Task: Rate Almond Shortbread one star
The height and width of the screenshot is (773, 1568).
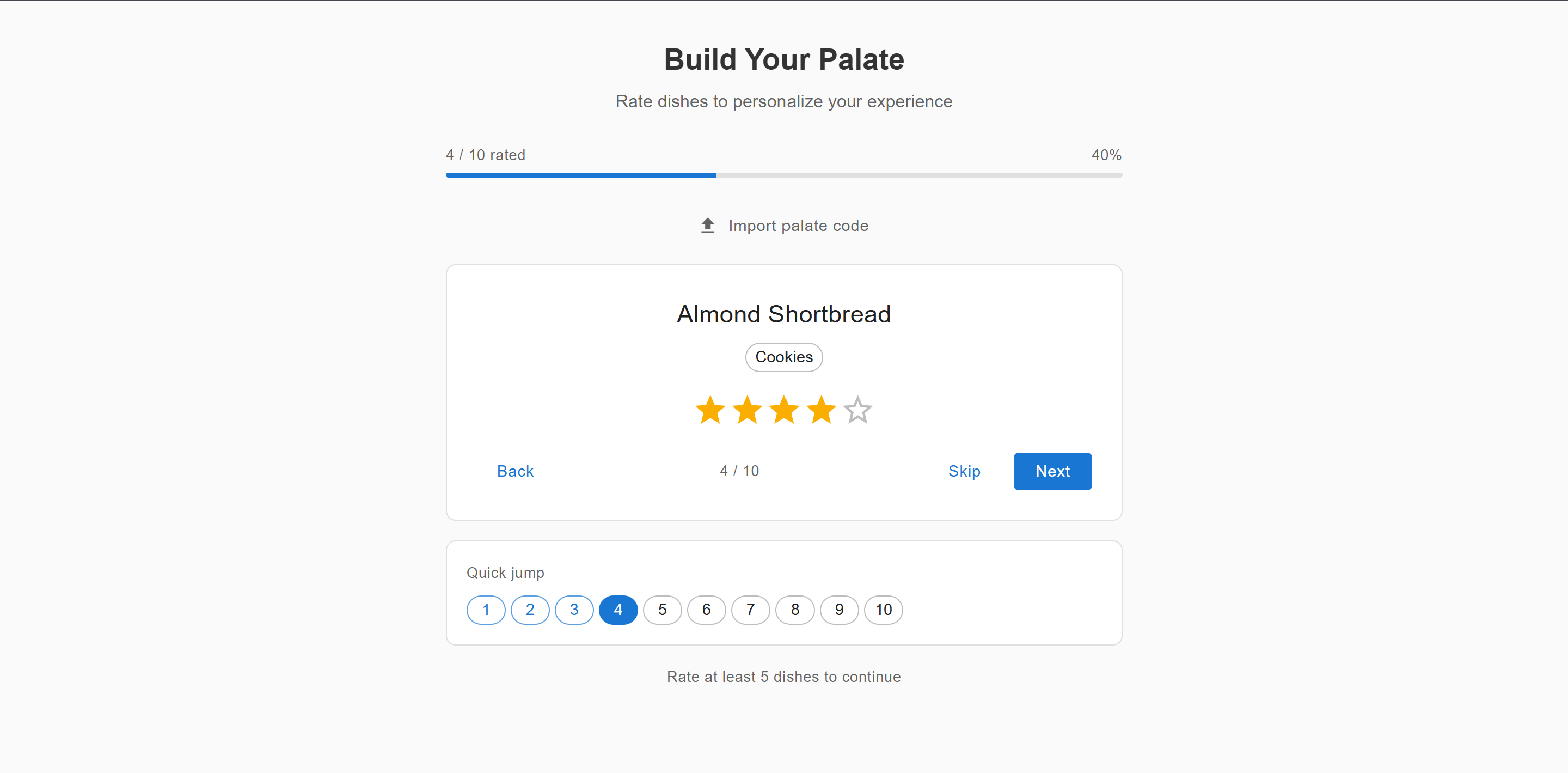Action: (x=710, y=410)
